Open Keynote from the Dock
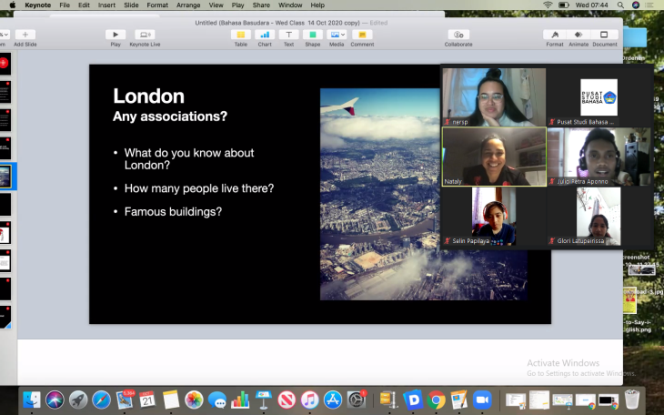Screen dimensions: 664x415 point(263,400)
